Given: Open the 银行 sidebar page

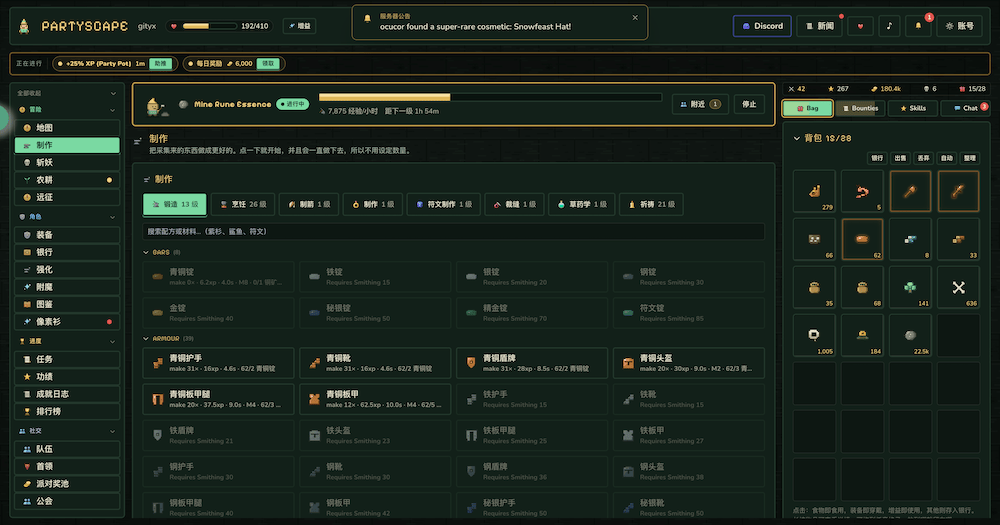Looking at the screenshot, I should click(x=67, y=252).
